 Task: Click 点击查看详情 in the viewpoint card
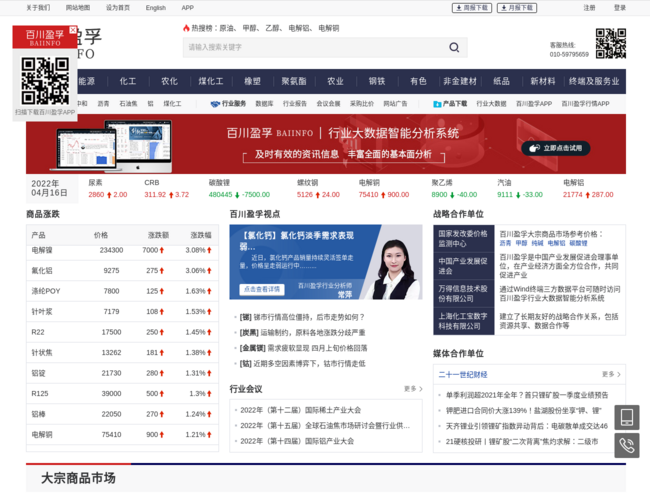click(x=262, y=289)
